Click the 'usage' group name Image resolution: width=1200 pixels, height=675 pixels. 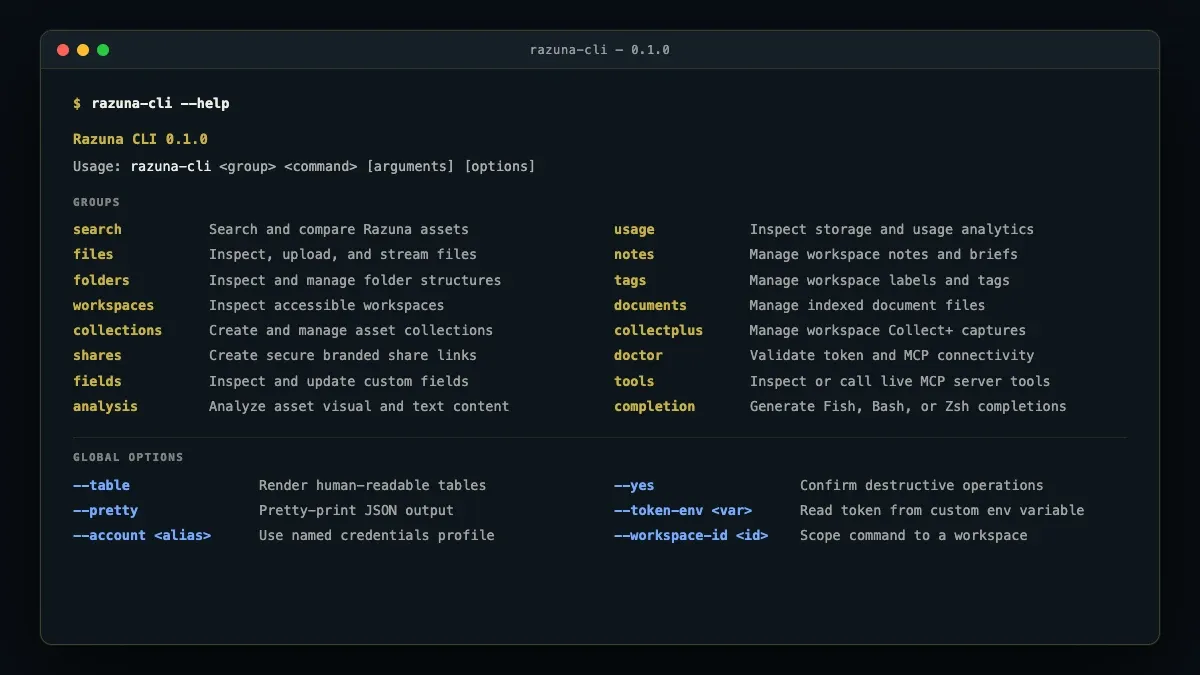634,230
